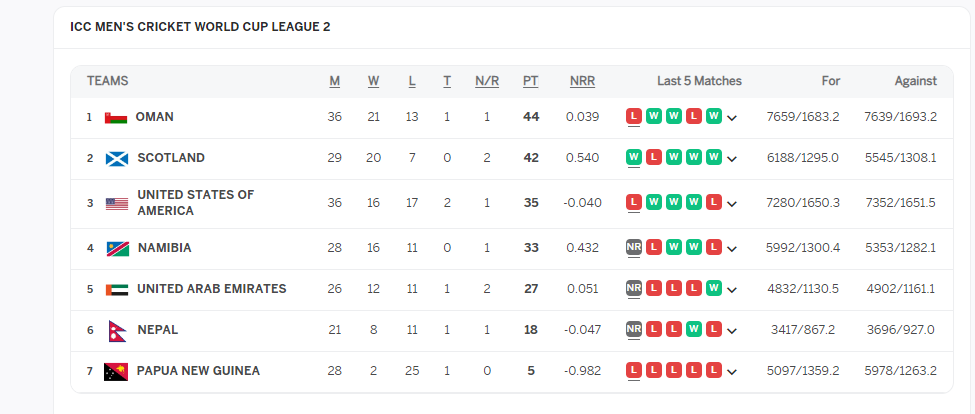
Task: Expand Papua New Guinea's matches chevron
Action: point(732,372)
